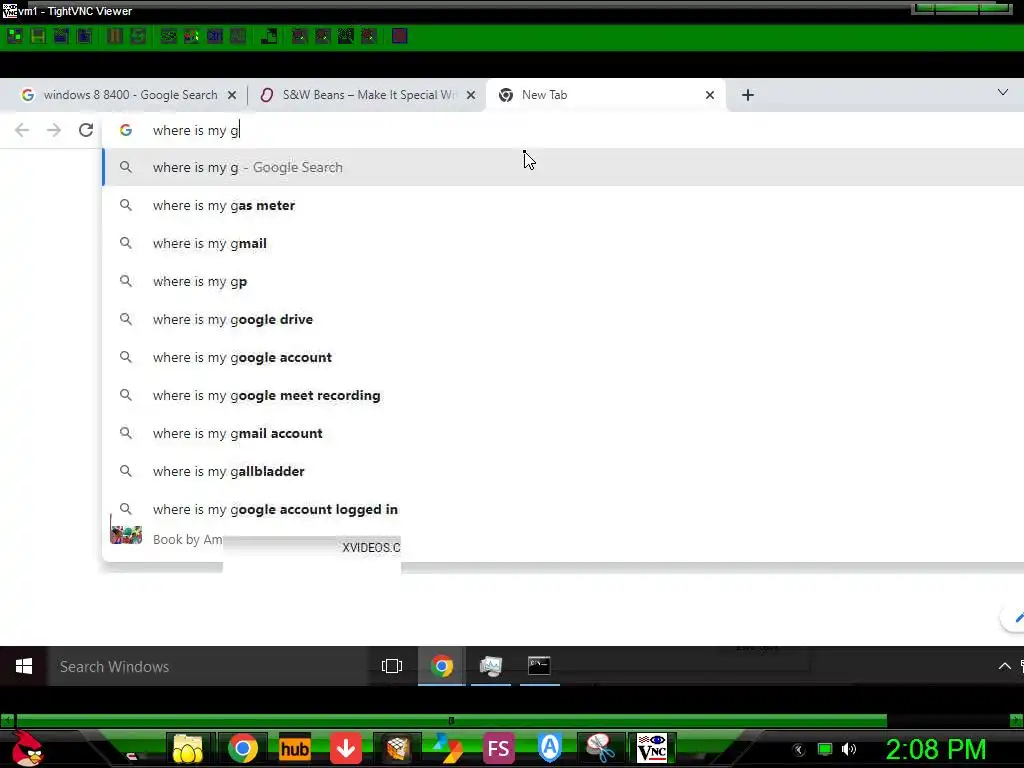Open TightVNC file transfer icon

point(268,36)
